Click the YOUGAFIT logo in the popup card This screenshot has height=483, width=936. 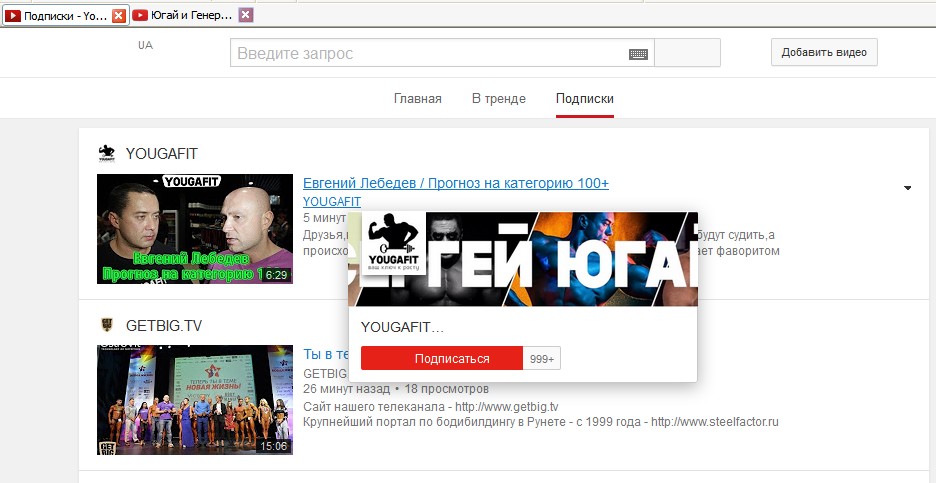392,244
